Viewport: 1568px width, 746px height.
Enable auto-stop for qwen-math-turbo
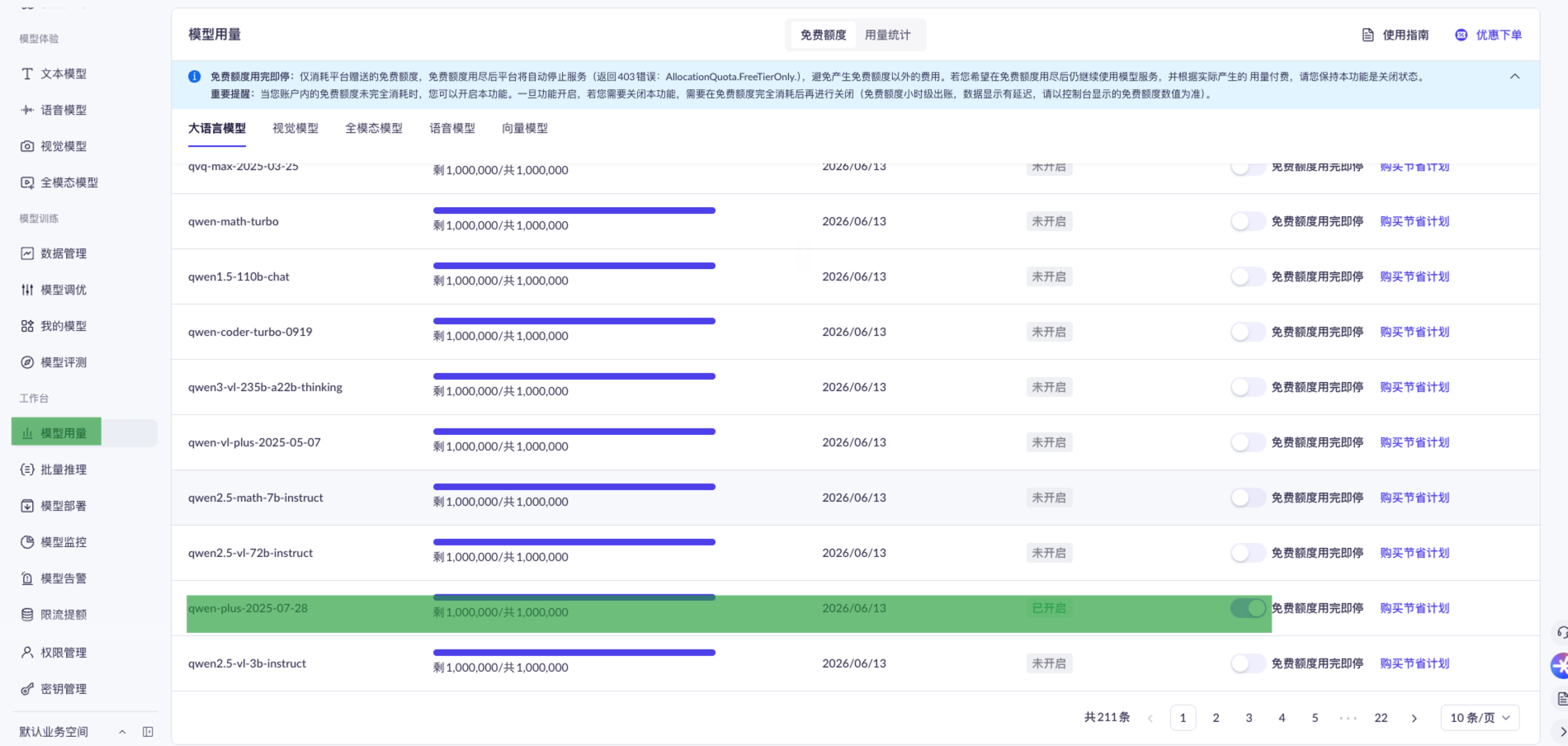click(1247, 221)
